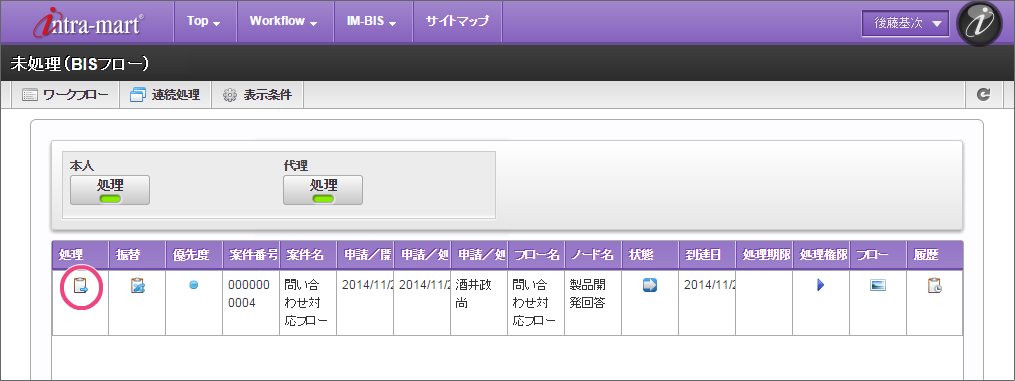Toggle the 代理 処理 button
The height and width of the screenshot is (381, 1015).
(323, 190)
